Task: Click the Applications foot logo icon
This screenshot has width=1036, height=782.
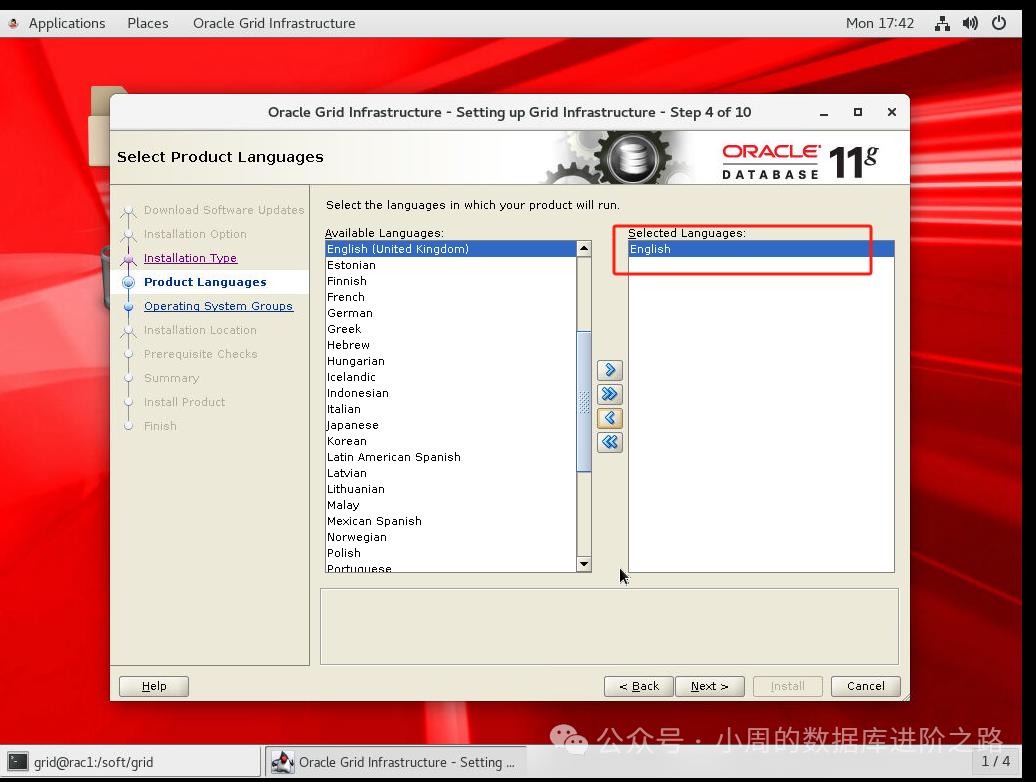Action: pos(13,24)
